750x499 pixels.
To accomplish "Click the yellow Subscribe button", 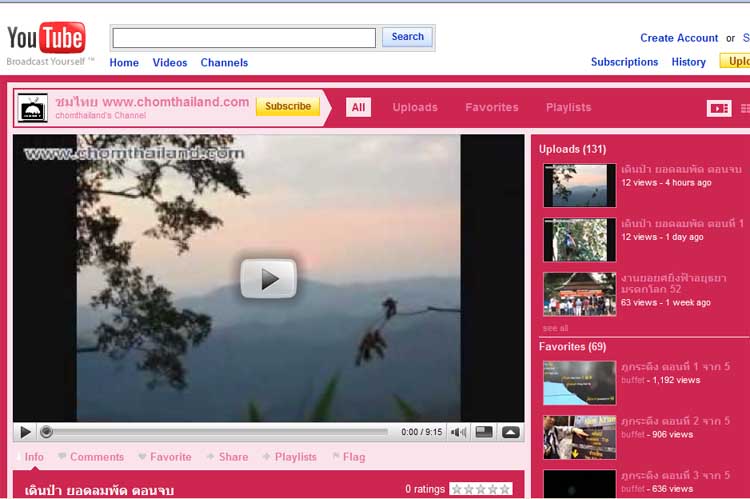I will (288, 106).
